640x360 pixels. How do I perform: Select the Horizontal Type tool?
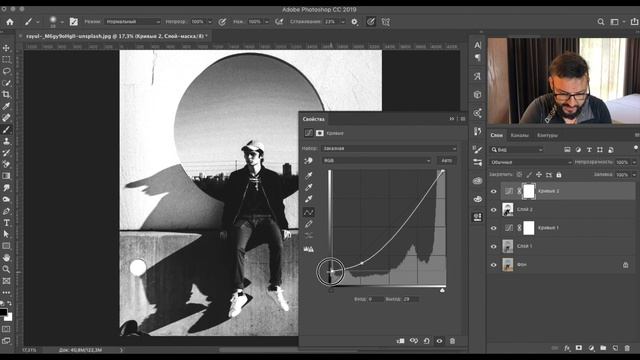[x=6, y=223]
